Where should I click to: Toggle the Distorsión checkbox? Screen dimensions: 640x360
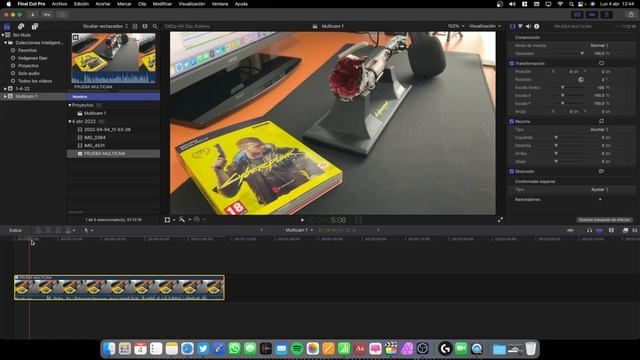pos(511,171)
